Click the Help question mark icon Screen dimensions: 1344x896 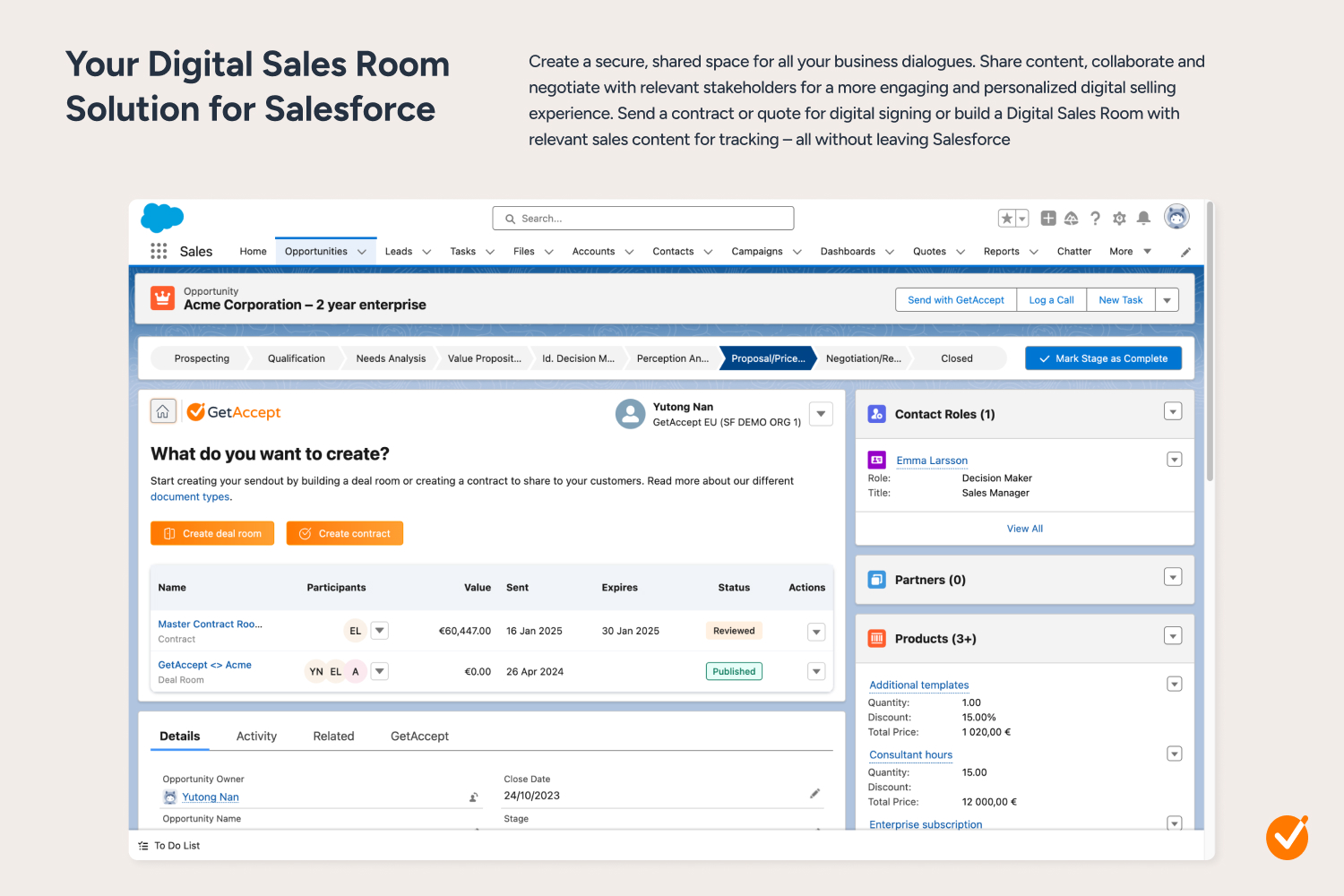[1095, 219]
